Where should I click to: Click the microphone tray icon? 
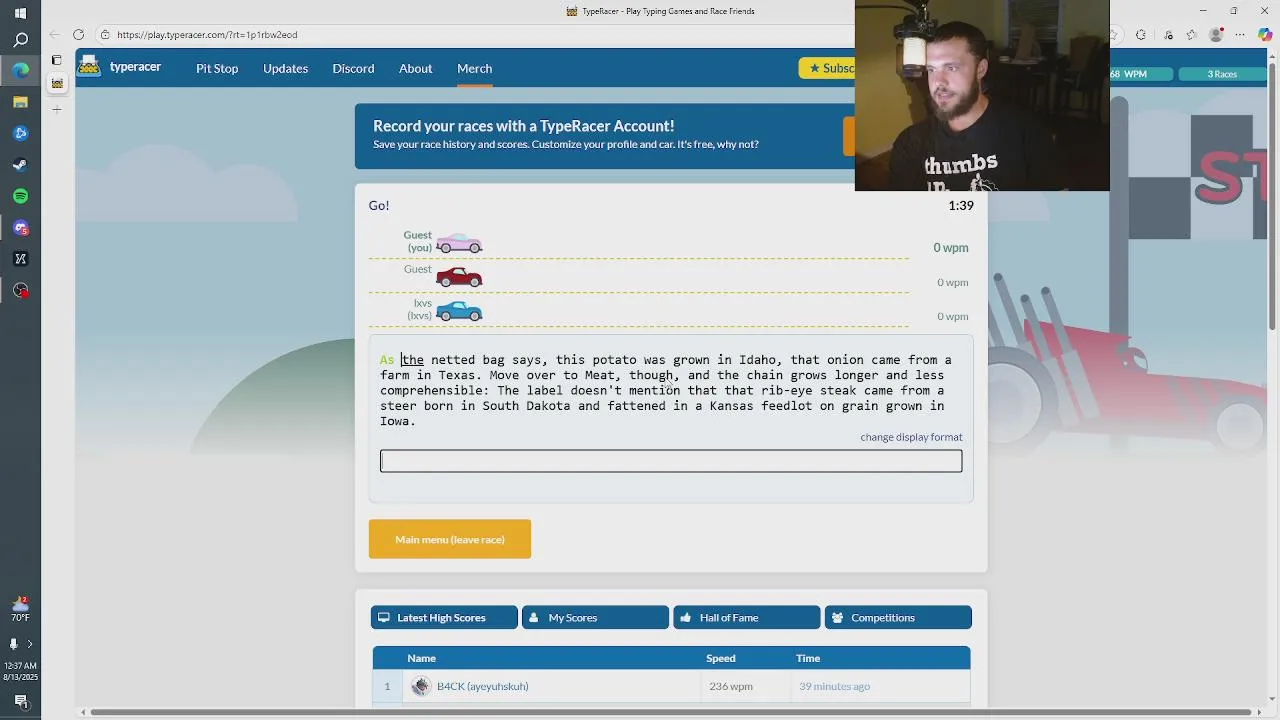(x=13, y=645)
